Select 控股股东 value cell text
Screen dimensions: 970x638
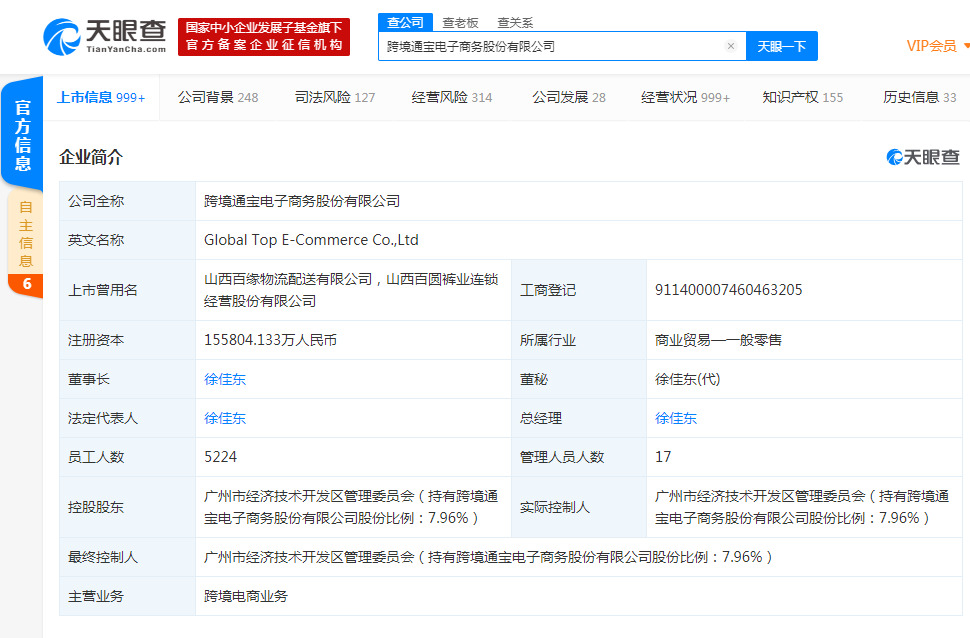tap(351, 507)
